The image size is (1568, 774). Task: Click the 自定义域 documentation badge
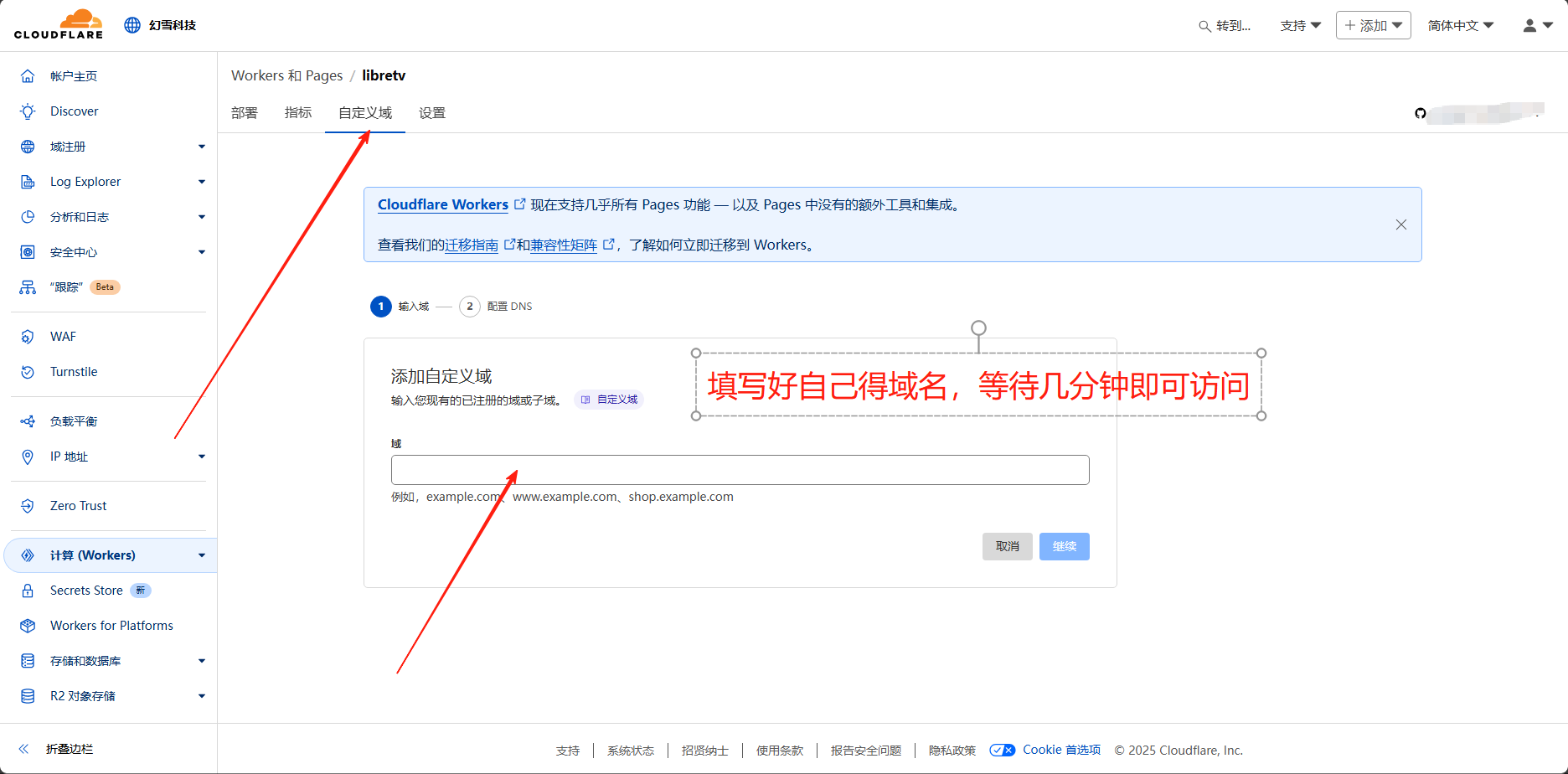609,400
